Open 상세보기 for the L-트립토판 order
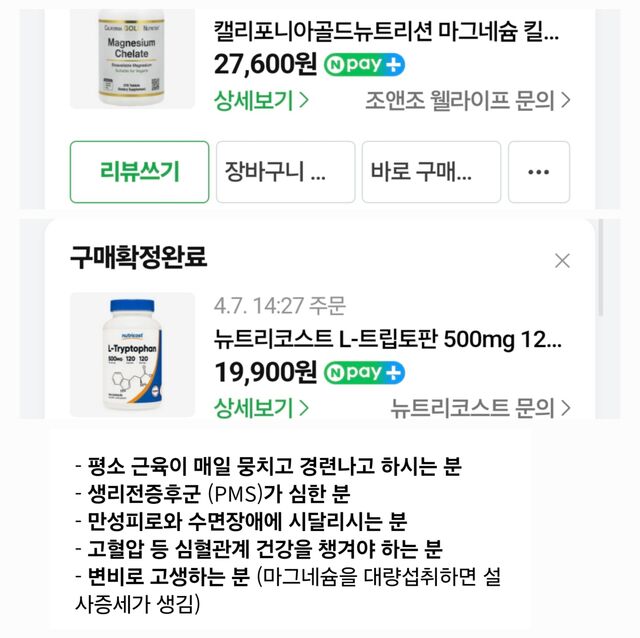This screenshot has width=640, height=638. tap(261, 407)
